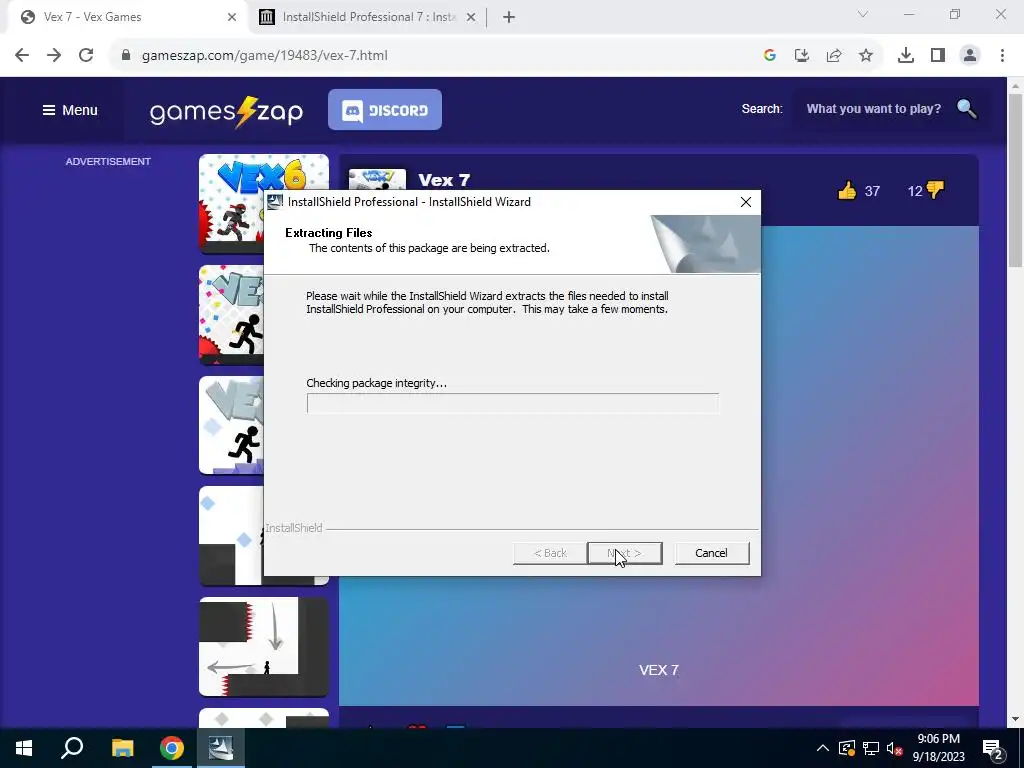Switch to InstallShield Professional 7 tab

368,18
